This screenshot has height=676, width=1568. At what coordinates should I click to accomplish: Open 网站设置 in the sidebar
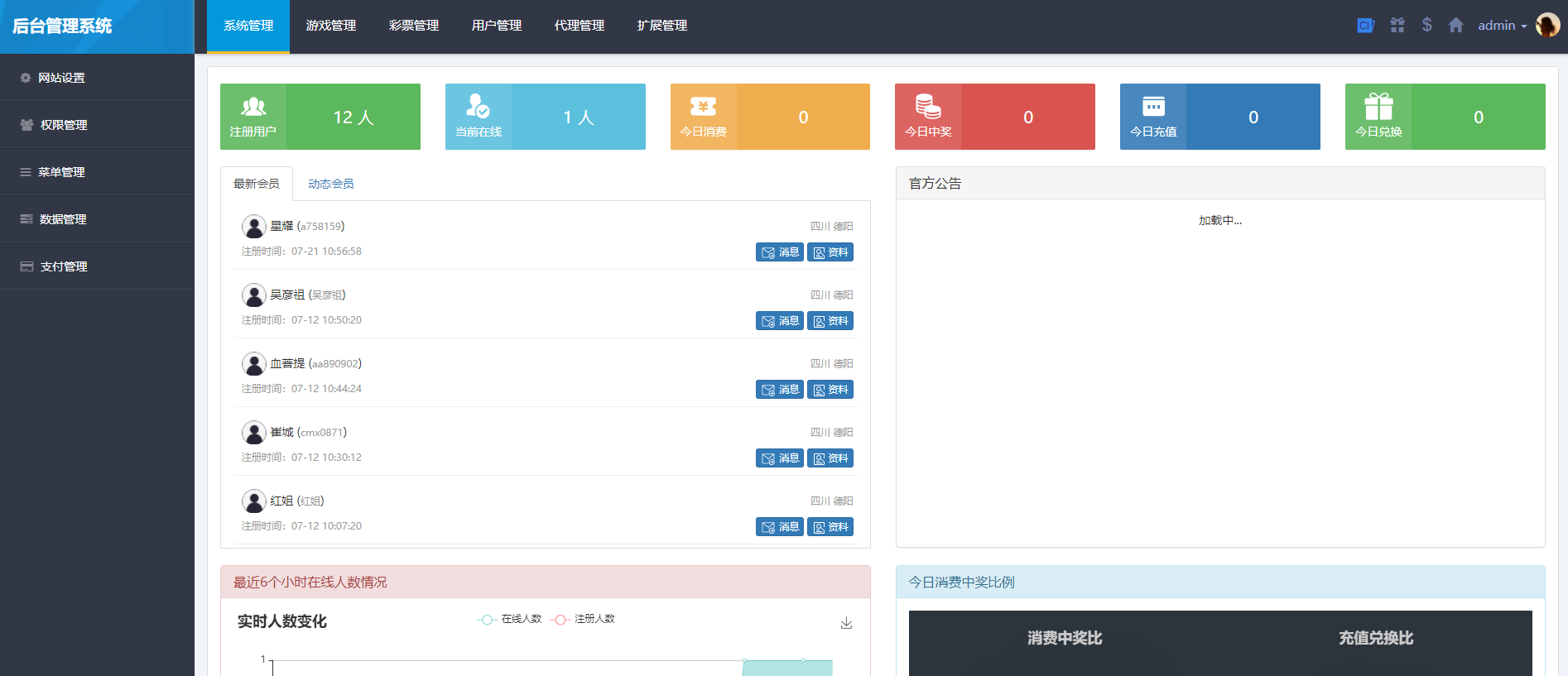point(61,78)
